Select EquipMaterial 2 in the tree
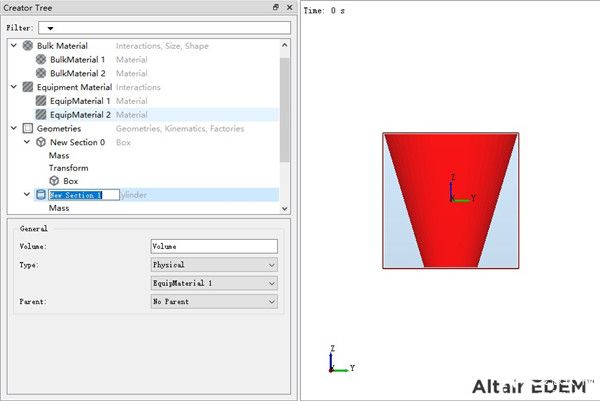Screen dimensions: 600x401 (x=80, y=114)
